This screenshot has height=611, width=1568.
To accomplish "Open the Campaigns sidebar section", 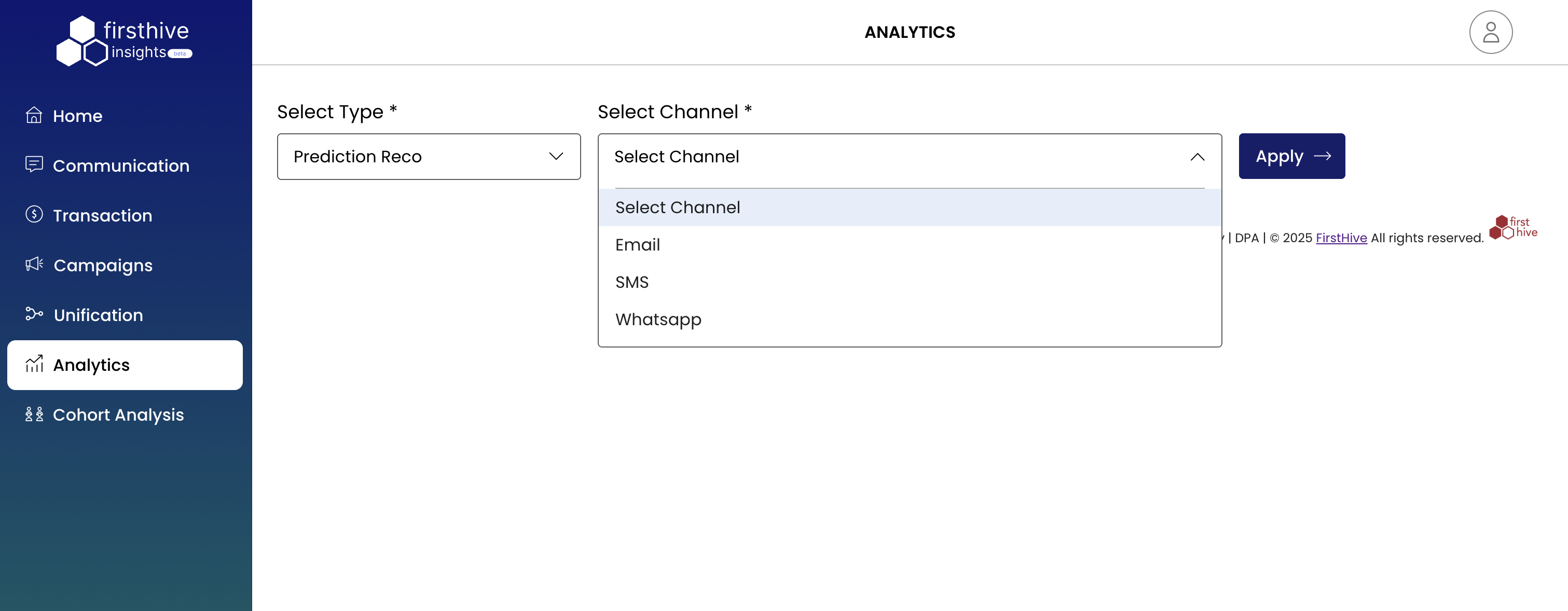I will coord(103,266).
